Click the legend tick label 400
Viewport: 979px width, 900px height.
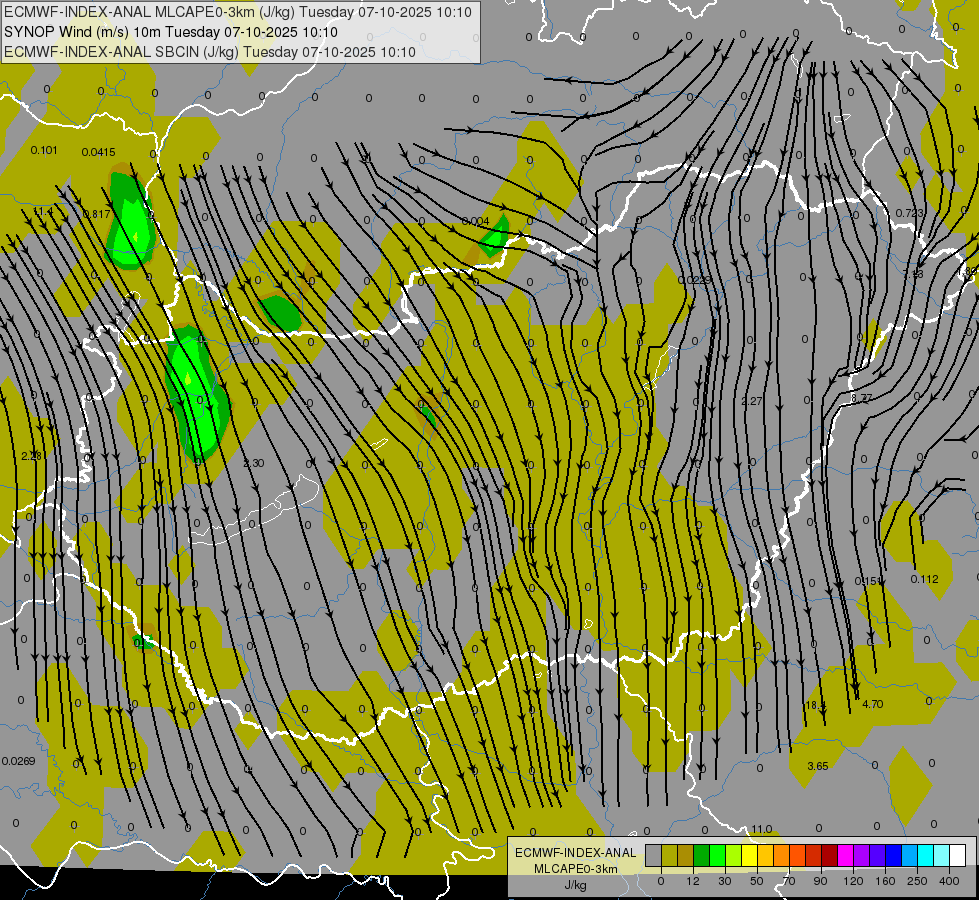point(949,881)
